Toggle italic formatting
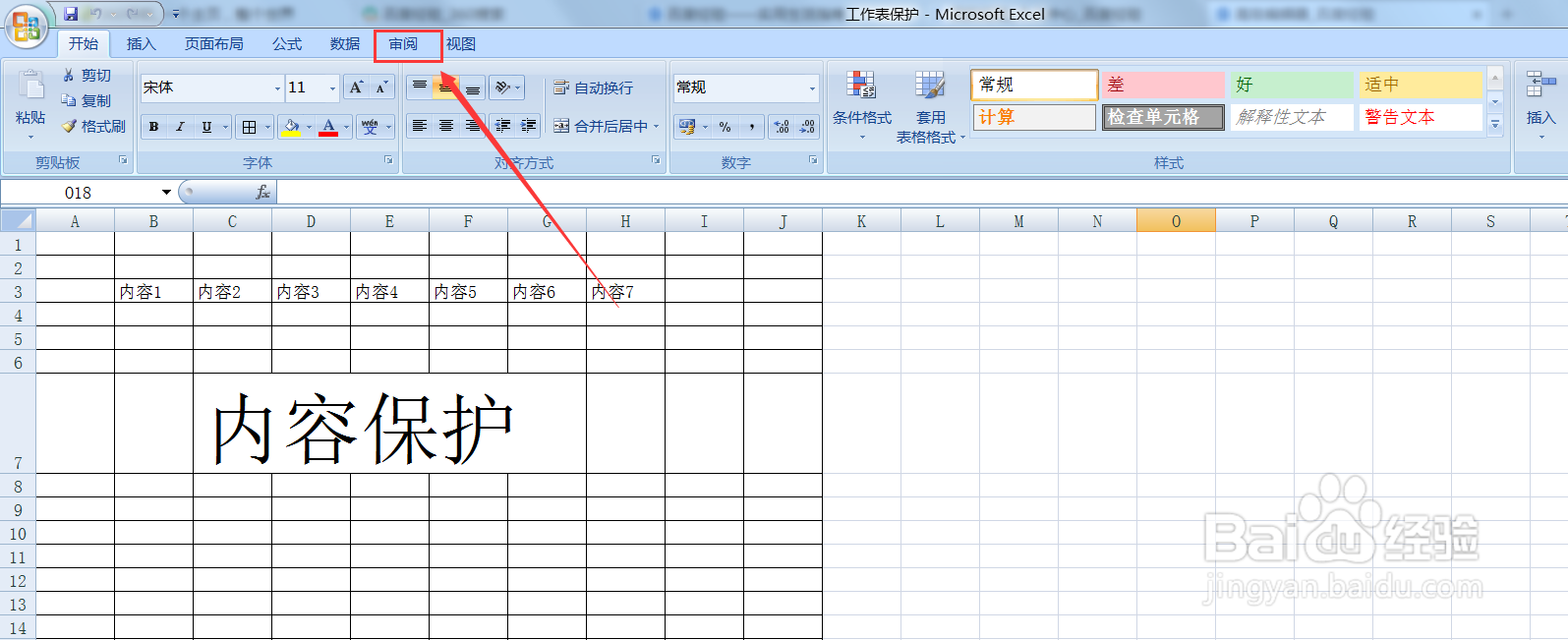The image size is (1568, 640). pos(180,127)
